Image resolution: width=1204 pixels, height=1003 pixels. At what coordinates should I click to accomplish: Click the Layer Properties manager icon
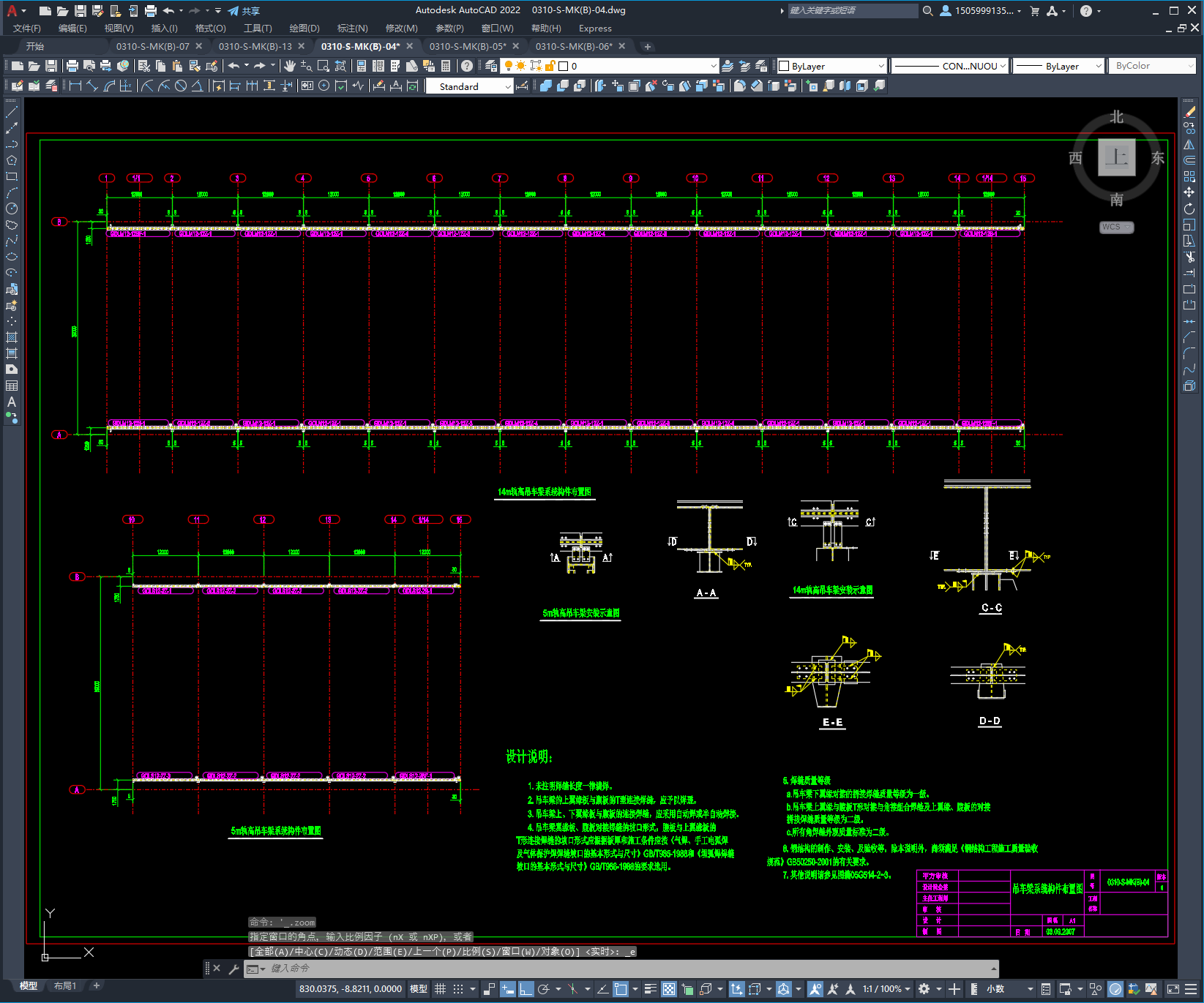coord(491,66)
